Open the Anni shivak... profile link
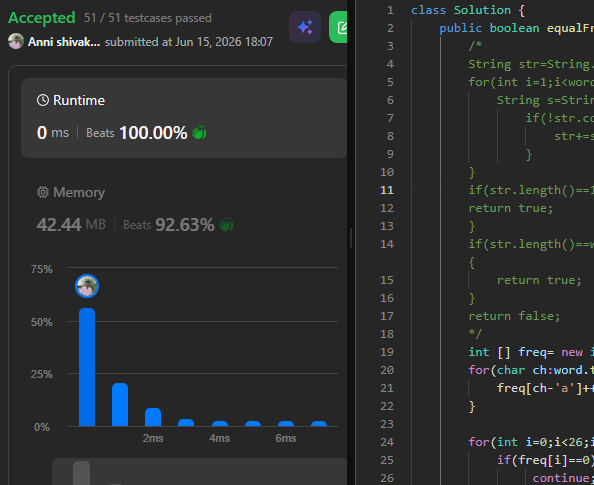594x485 pixels. 64,42
